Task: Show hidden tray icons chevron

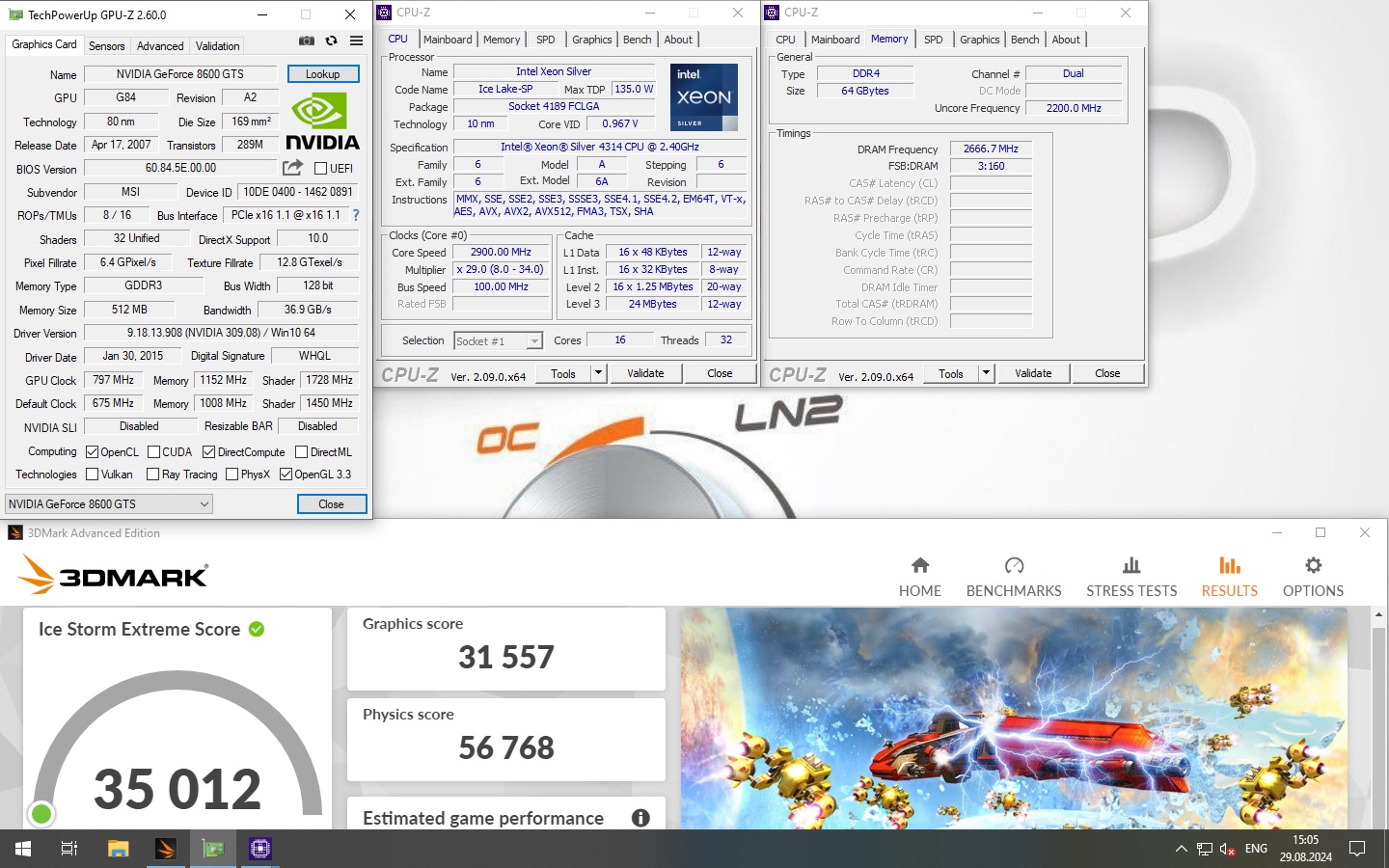Action: (1181, 849)
